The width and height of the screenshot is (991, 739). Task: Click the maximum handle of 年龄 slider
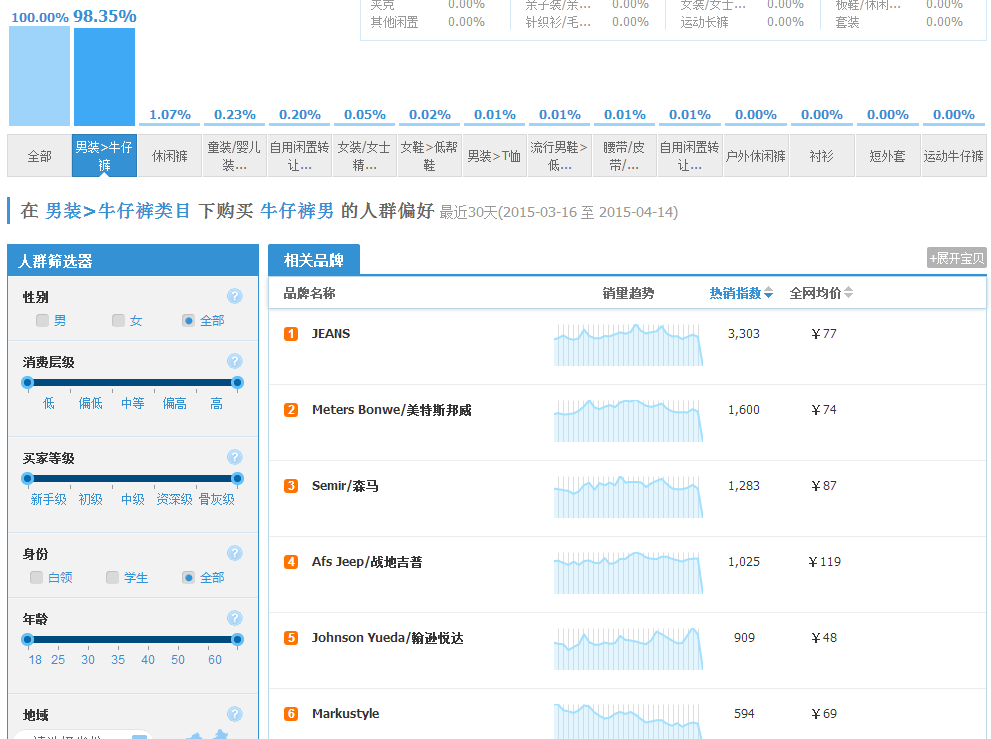click(238, 640)
